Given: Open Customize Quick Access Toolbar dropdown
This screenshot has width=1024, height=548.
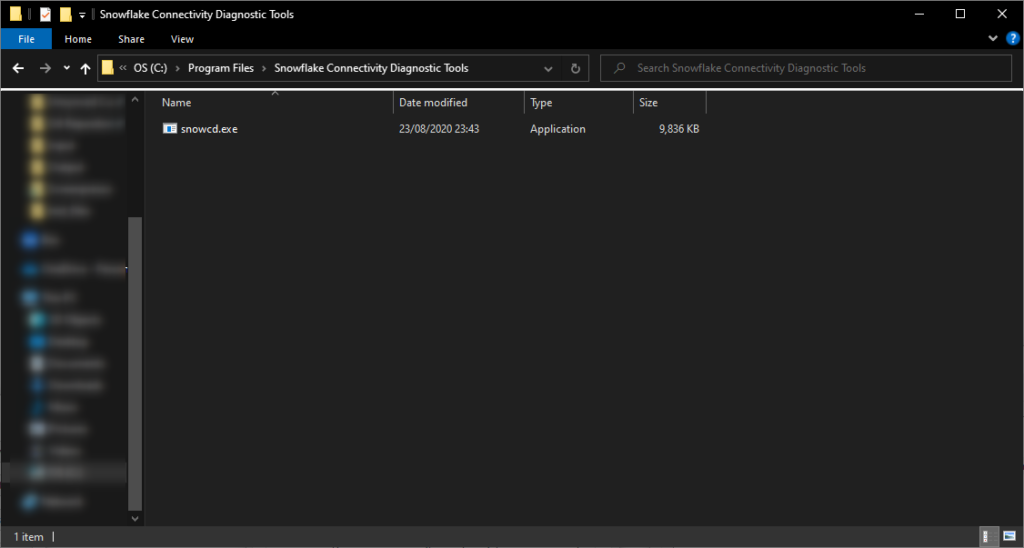Looking at the screenshot, I should 82,15.
